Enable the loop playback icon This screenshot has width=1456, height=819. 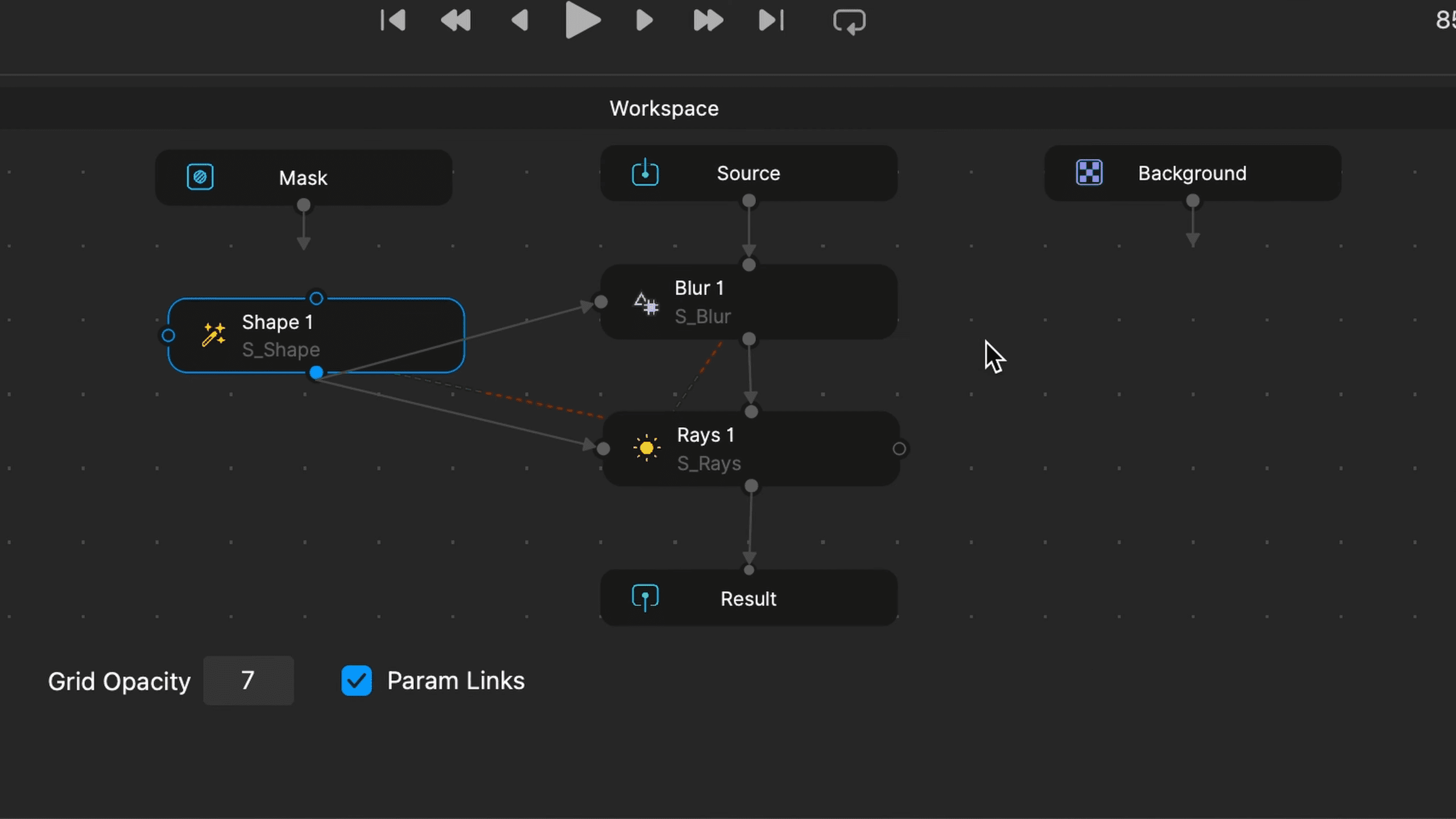(x=849, y=21)
